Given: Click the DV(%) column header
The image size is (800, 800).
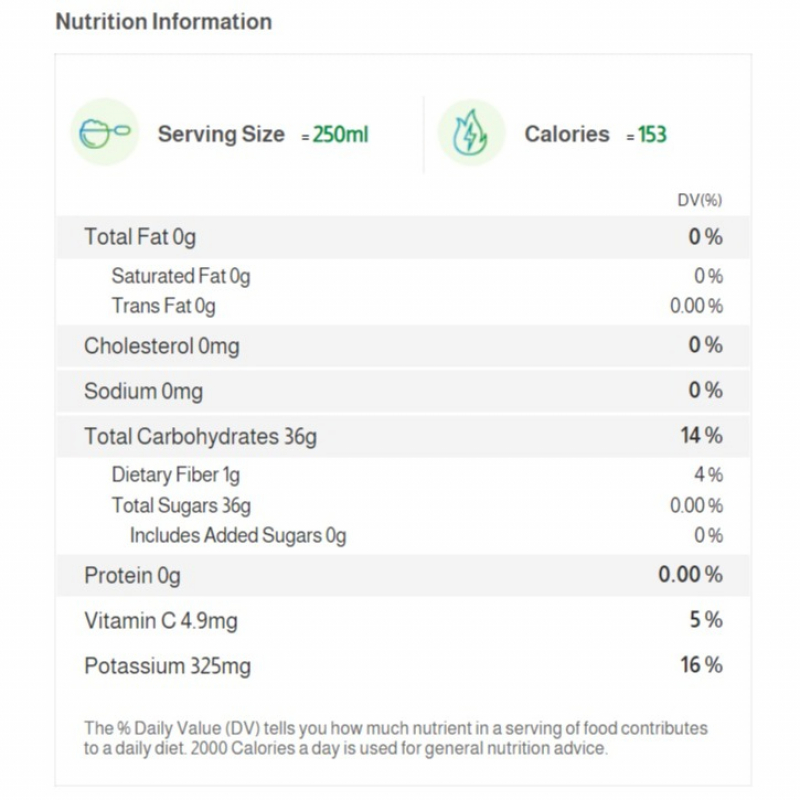Looking at the screenshot, I should click(x=699, y=200).
